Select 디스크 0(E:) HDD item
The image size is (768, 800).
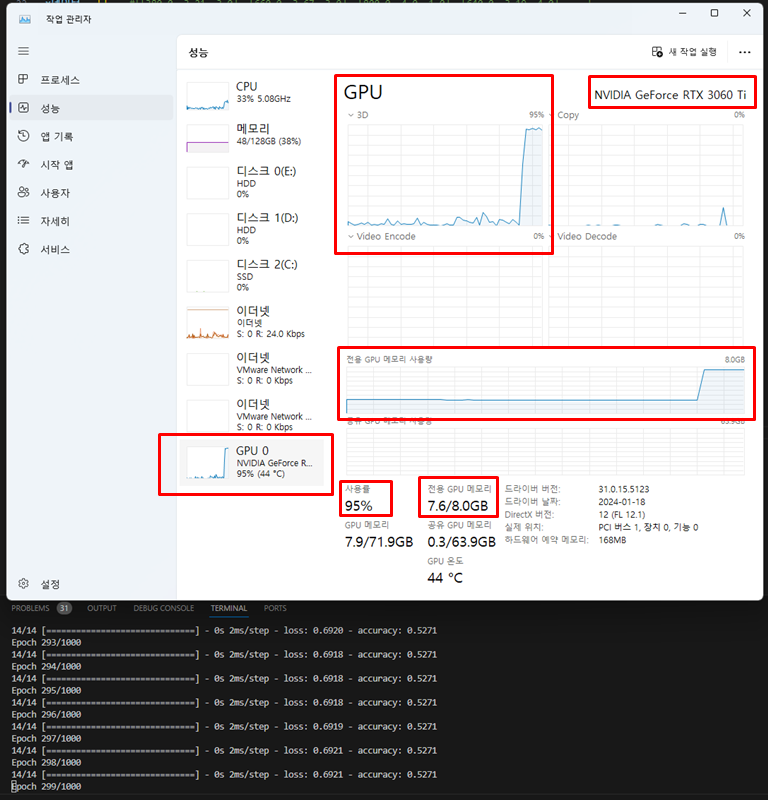pos(254,182)
